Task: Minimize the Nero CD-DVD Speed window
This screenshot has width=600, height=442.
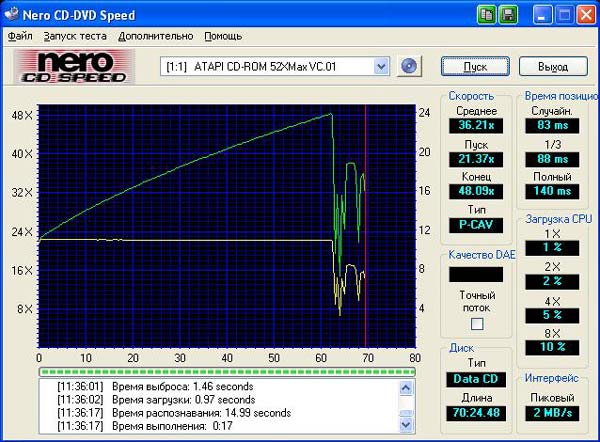Action: (541, 14)
